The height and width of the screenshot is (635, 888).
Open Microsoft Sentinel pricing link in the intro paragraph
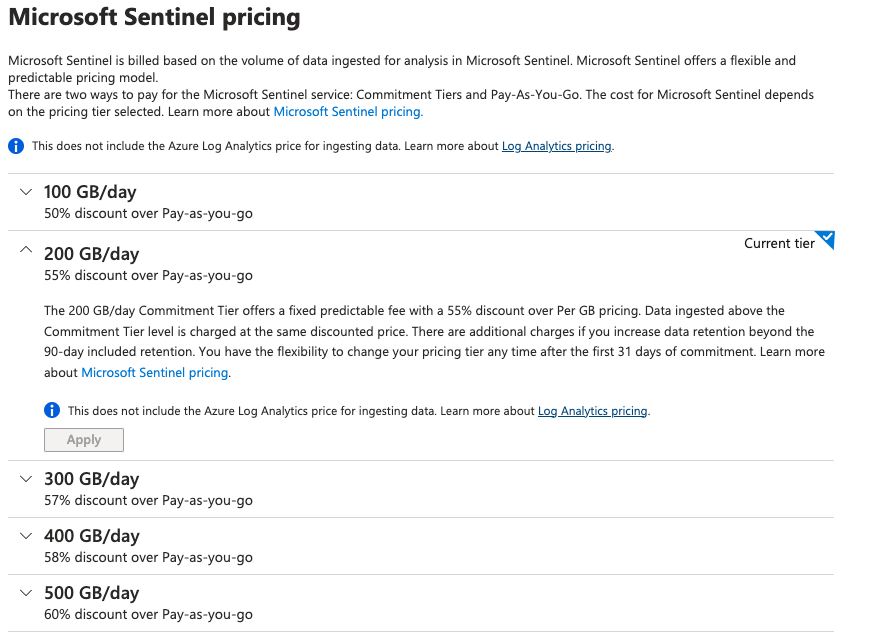pyautogui.click(x=347, y=112)
